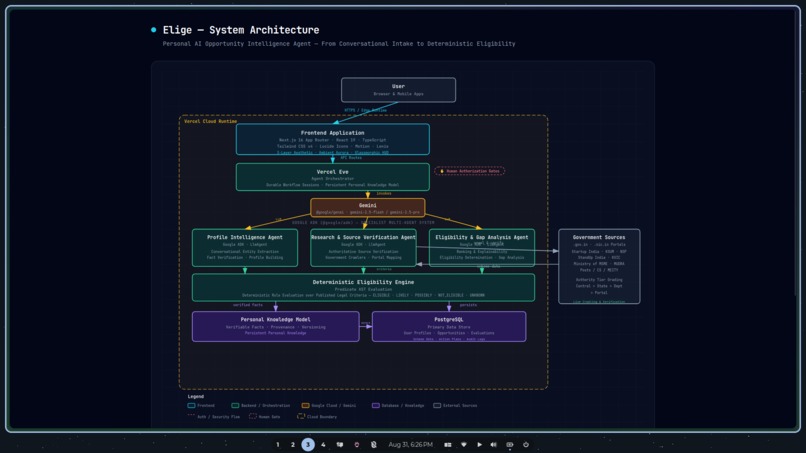Switch to workspace 1 in the panel

278,445
